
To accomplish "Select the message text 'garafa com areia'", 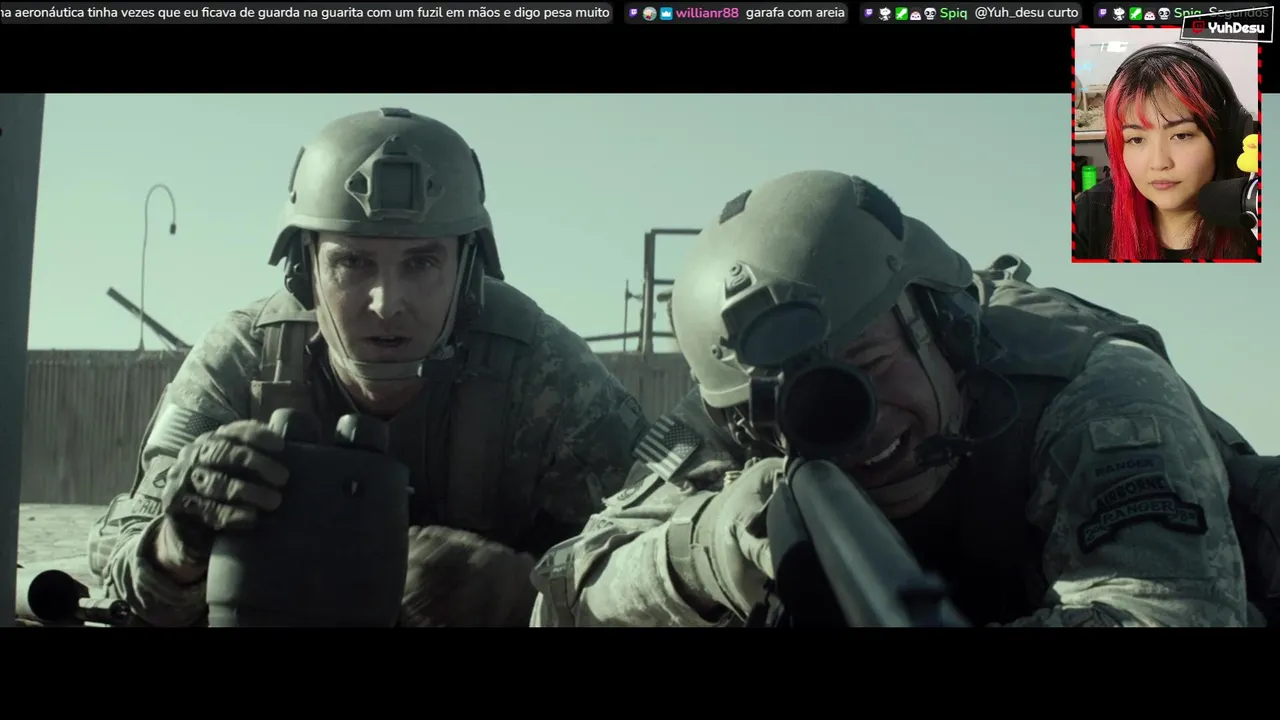I will click(x=795, y=13).
